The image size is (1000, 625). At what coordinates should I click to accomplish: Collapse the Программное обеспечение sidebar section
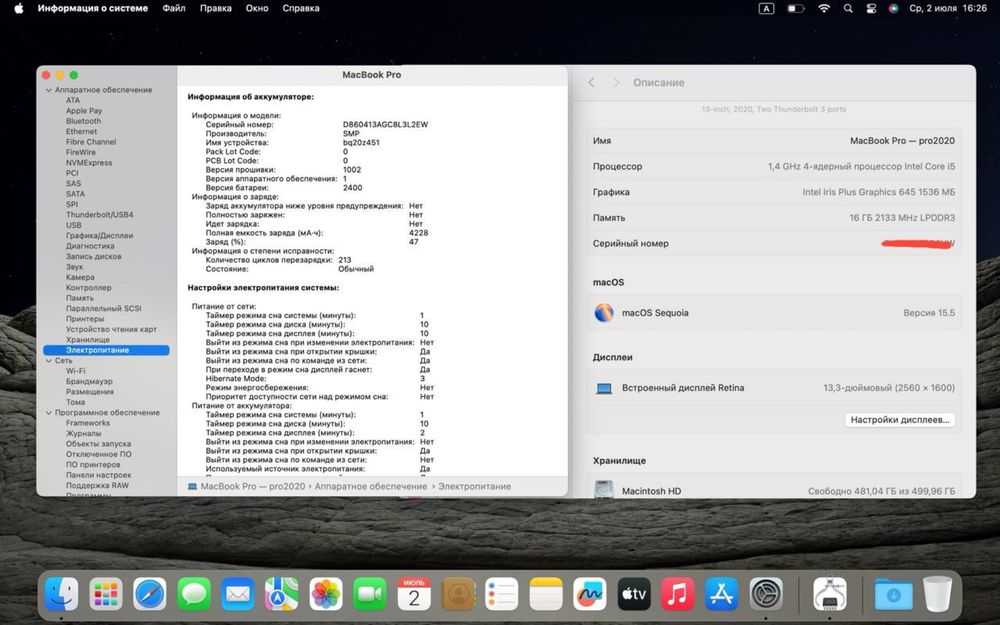(x=47, y=413)
